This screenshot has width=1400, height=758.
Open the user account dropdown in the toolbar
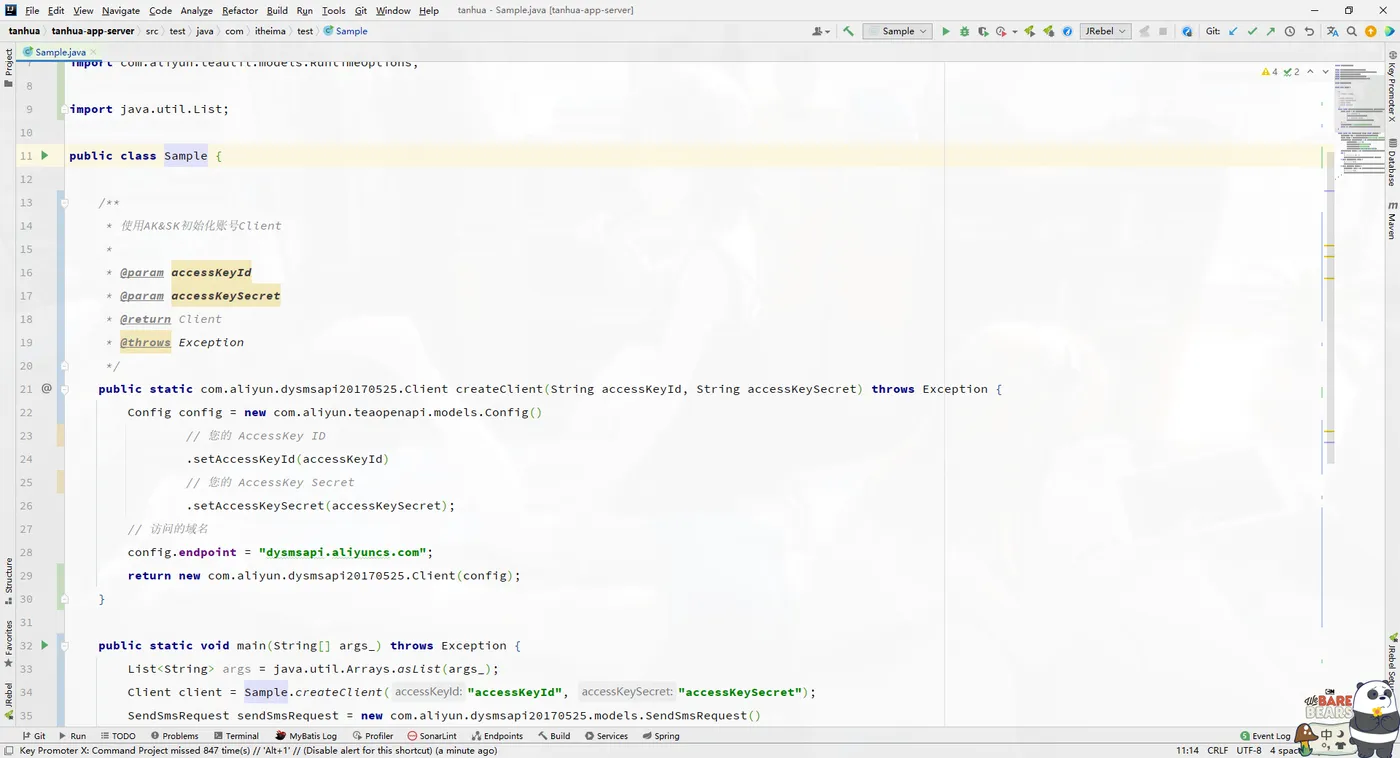click(x=822, y=31)
